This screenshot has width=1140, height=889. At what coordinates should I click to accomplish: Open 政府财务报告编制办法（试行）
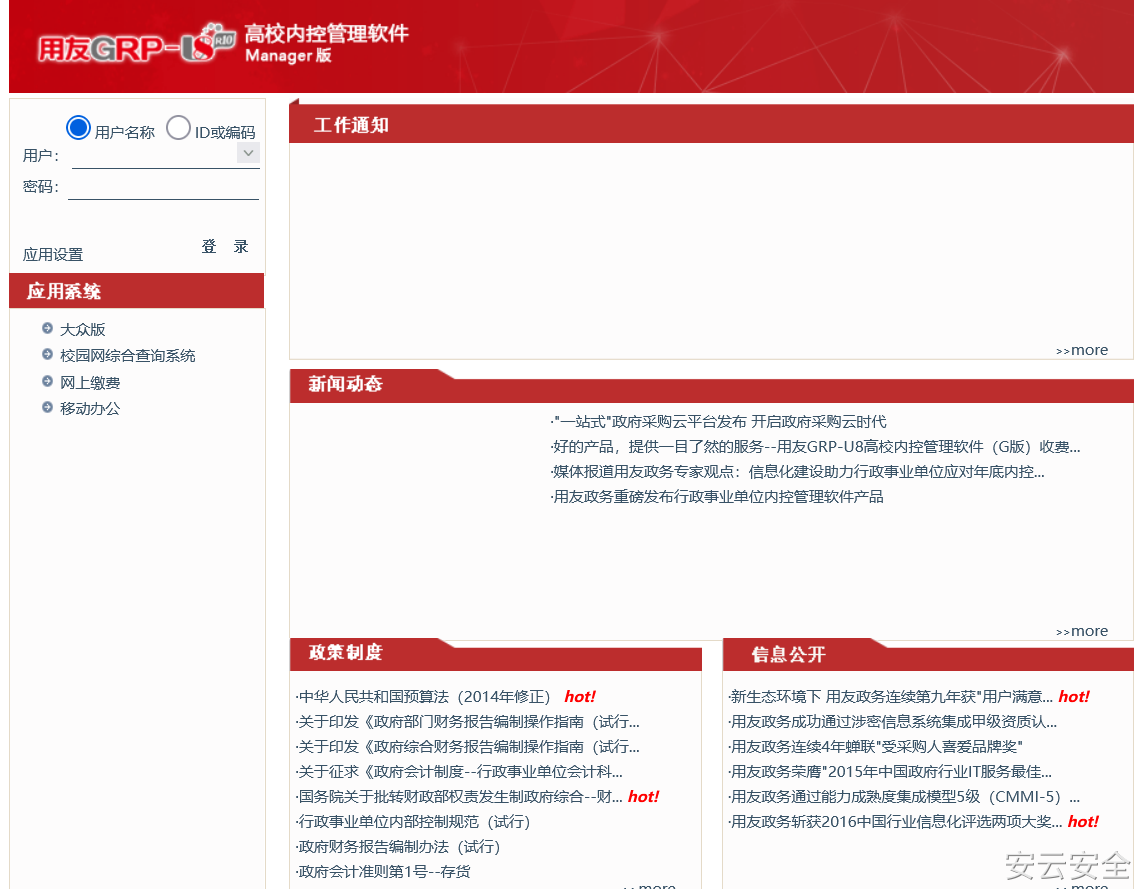tap(398, 846)
